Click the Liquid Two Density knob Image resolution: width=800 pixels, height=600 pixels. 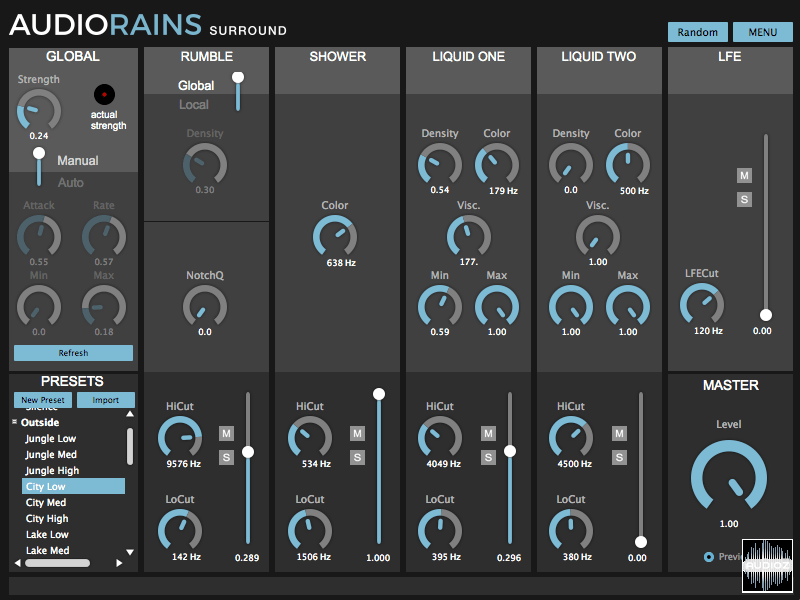(571, 165)
